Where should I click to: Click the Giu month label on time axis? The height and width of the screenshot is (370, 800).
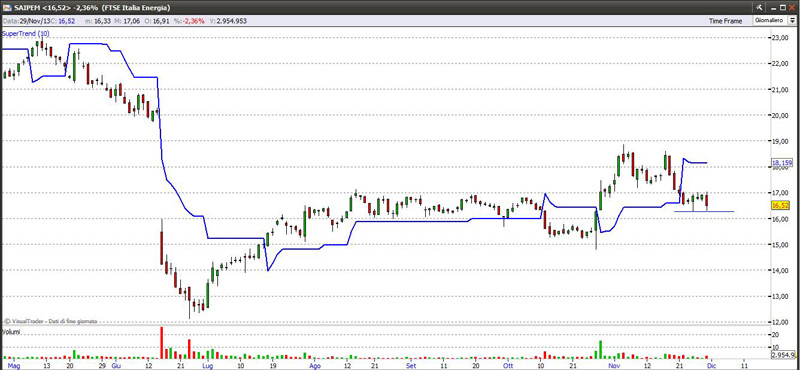(x=116, y=366)
